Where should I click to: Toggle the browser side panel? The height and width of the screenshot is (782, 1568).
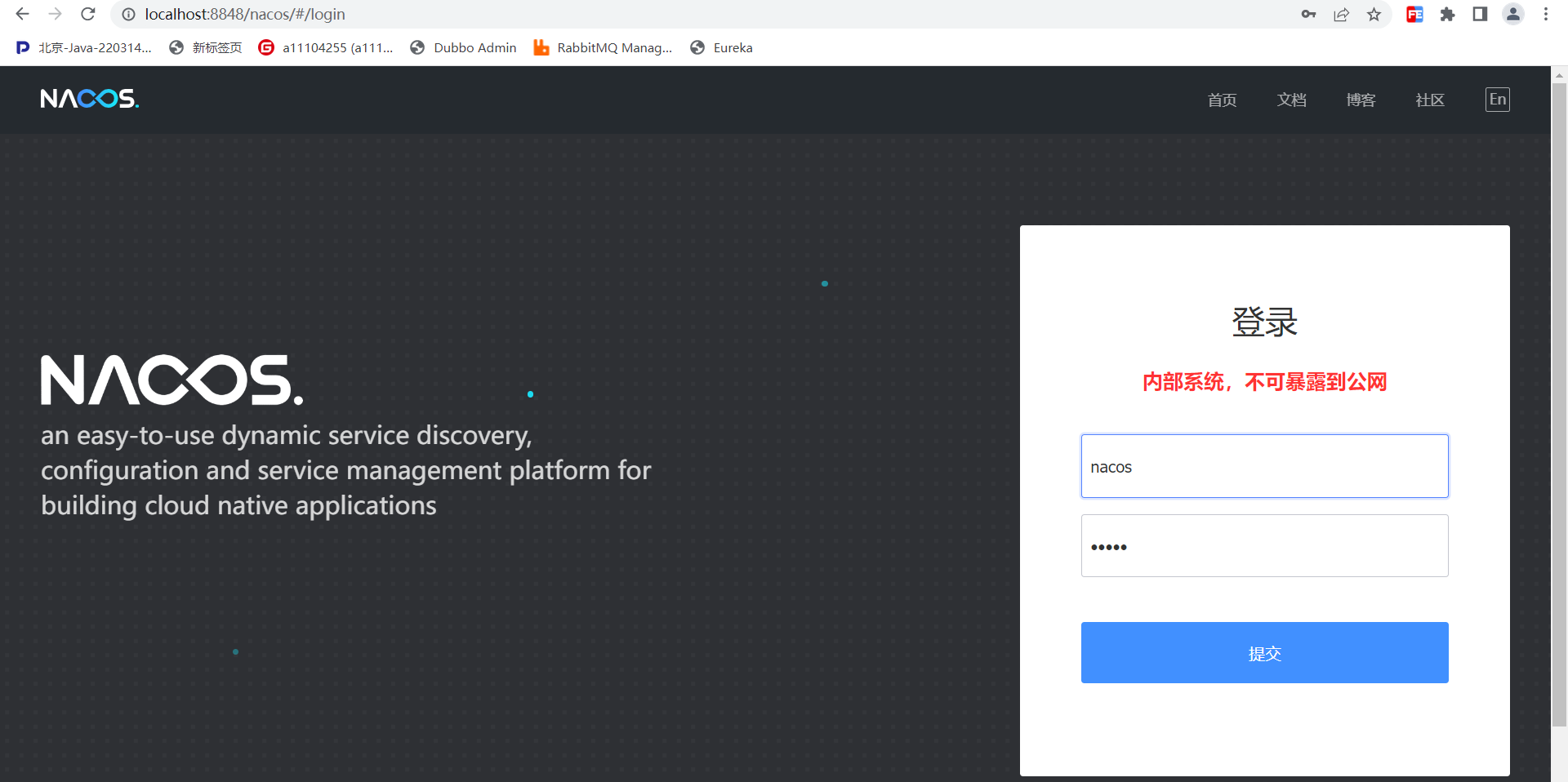[x=1480, y=15]
